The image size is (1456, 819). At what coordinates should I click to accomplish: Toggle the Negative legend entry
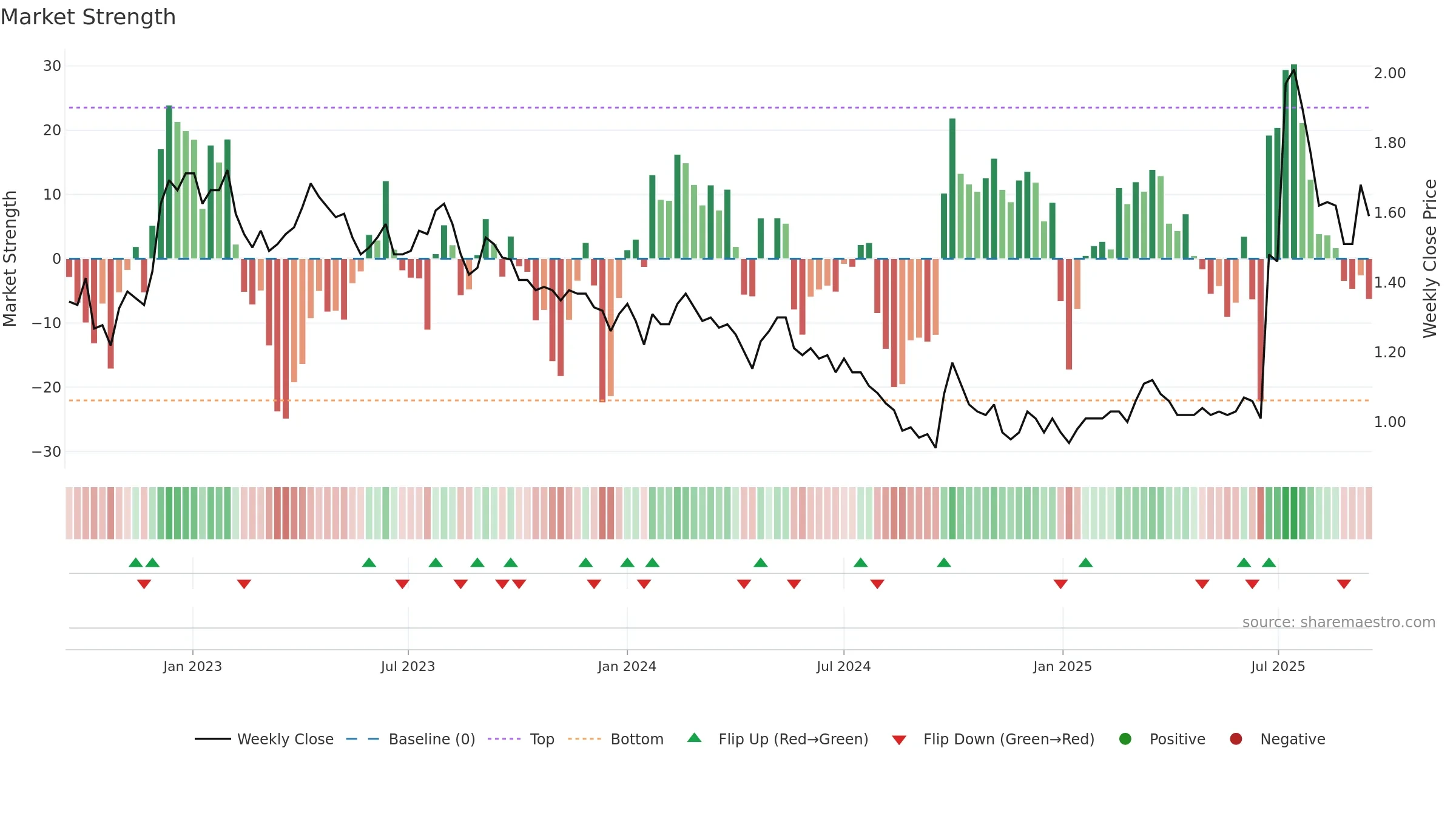[x=1277, y=739]
